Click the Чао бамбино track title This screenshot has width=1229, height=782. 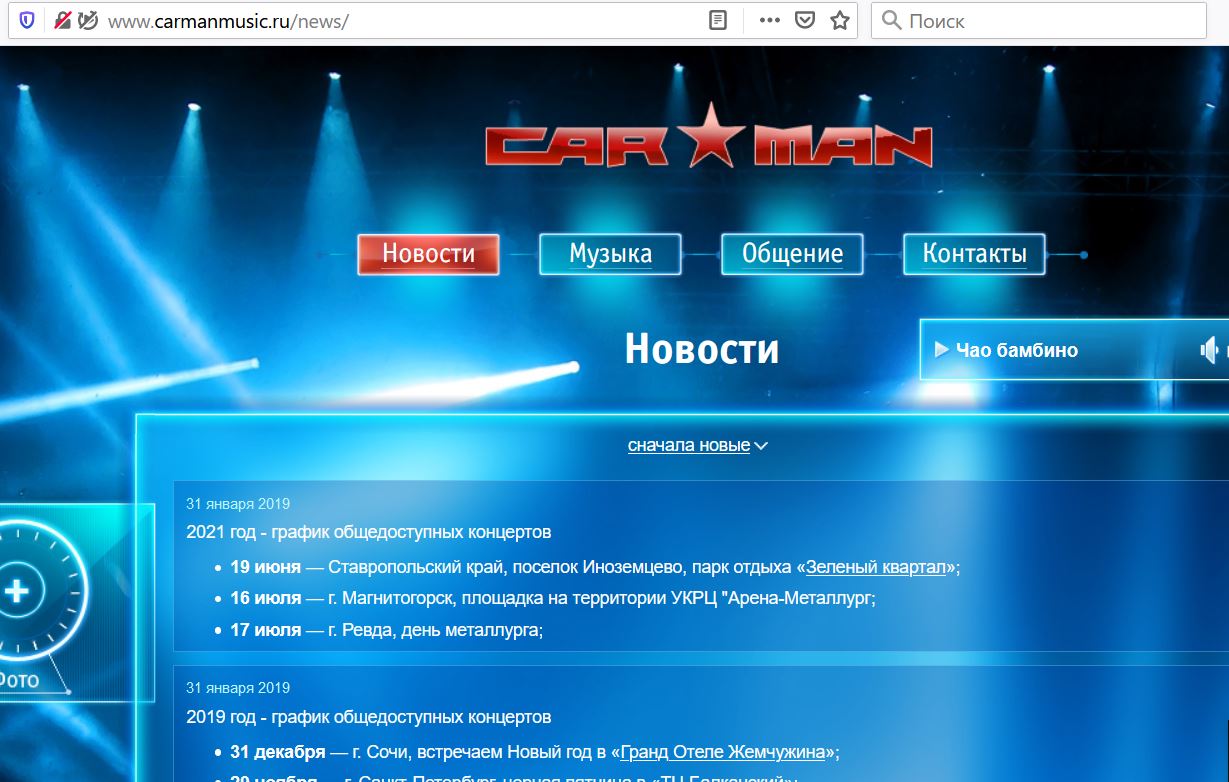[x=1017, y=350]
